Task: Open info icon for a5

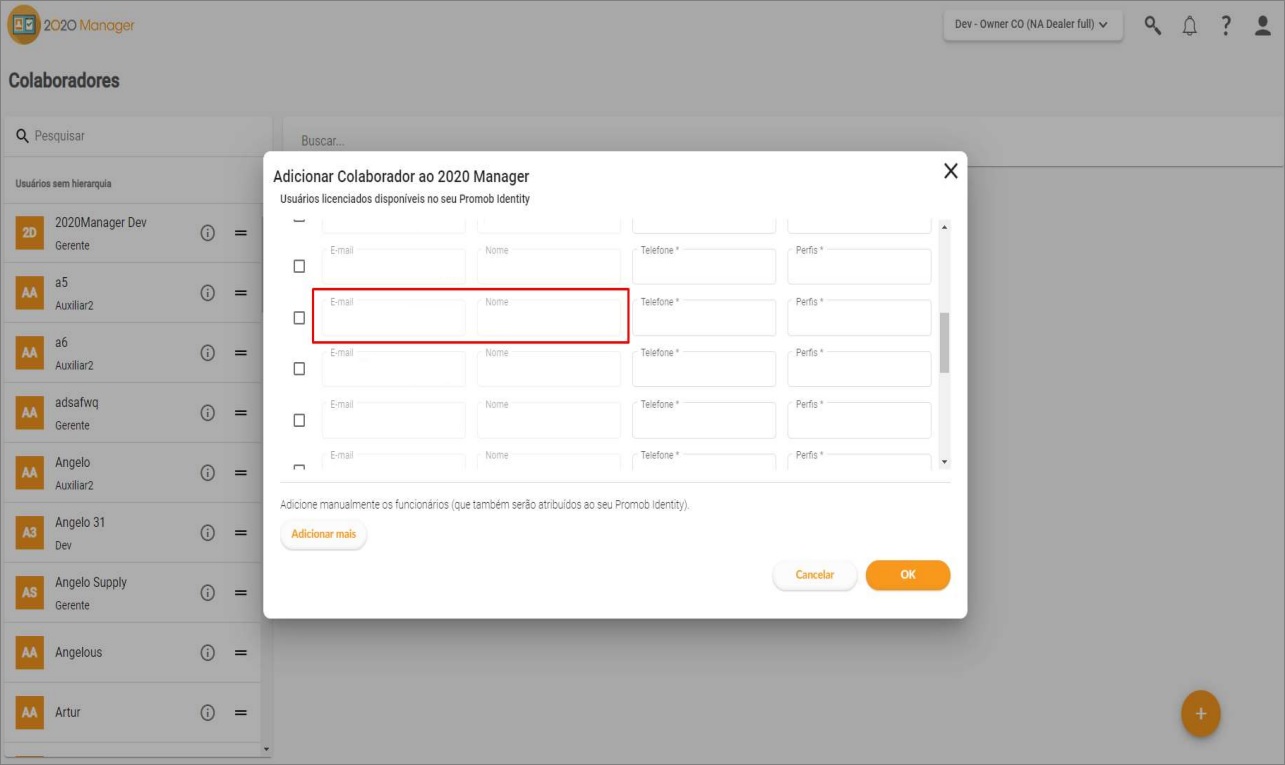Action: pos(208,293)
